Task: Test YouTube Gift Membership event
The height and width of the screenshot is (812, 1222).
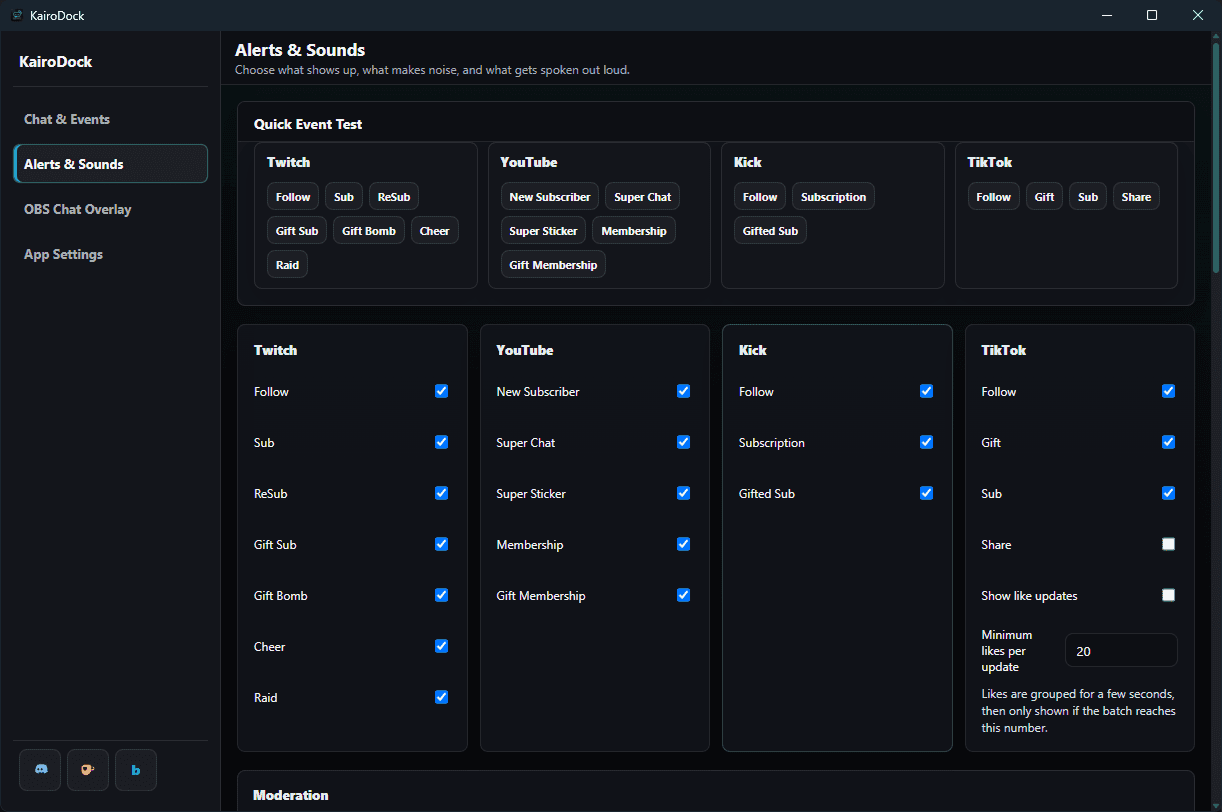Action: tap(553, 265)
